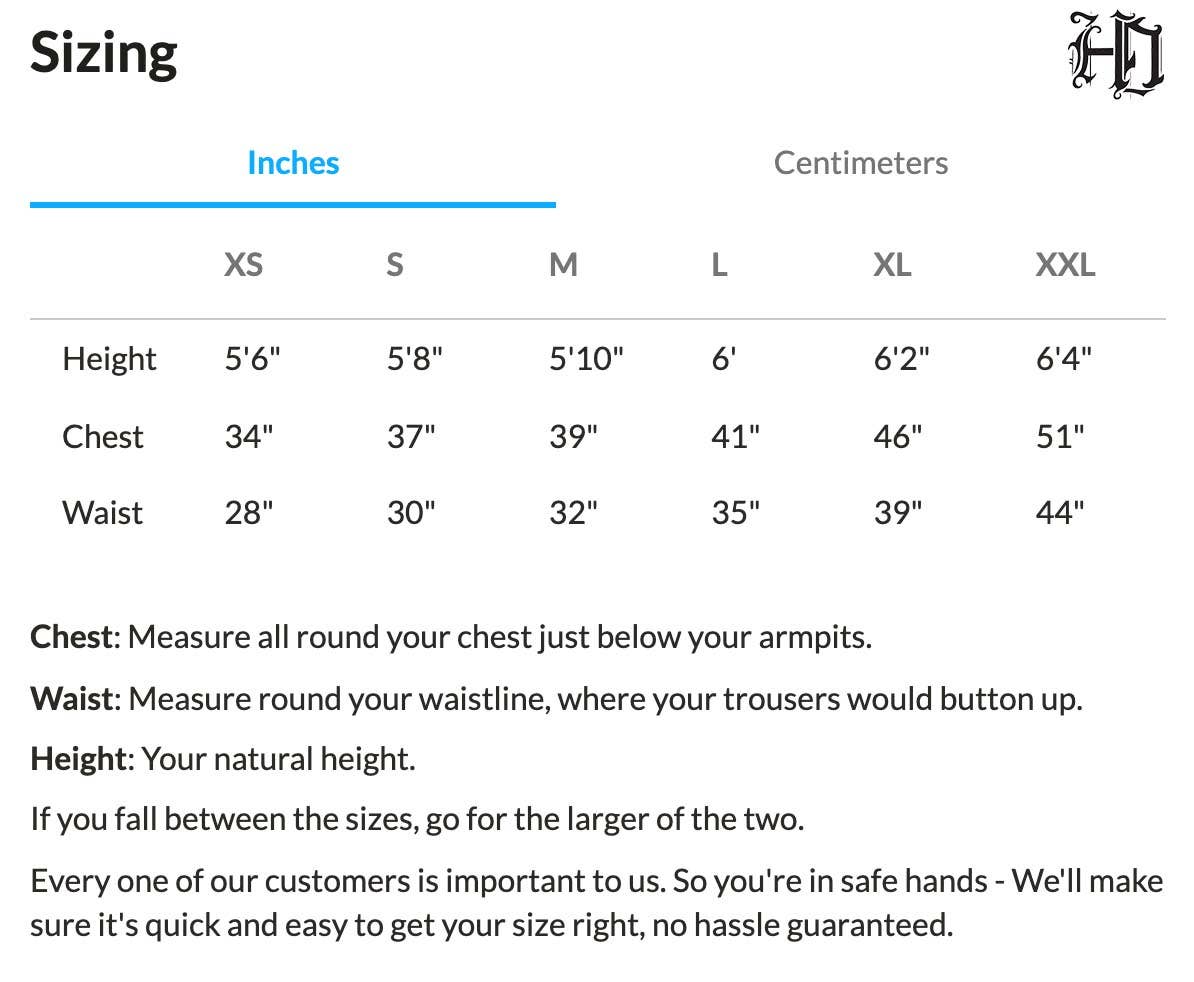Click the bold Waist measuring instruction

[x=72, y=698]
